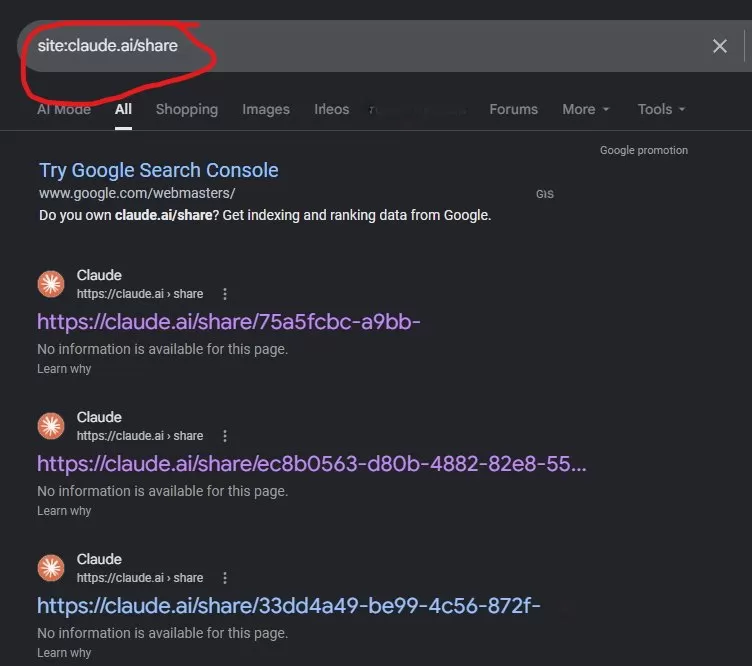Clear the search box with the X icon
Screen dimensions: 752x666
[x=719, y=46]
